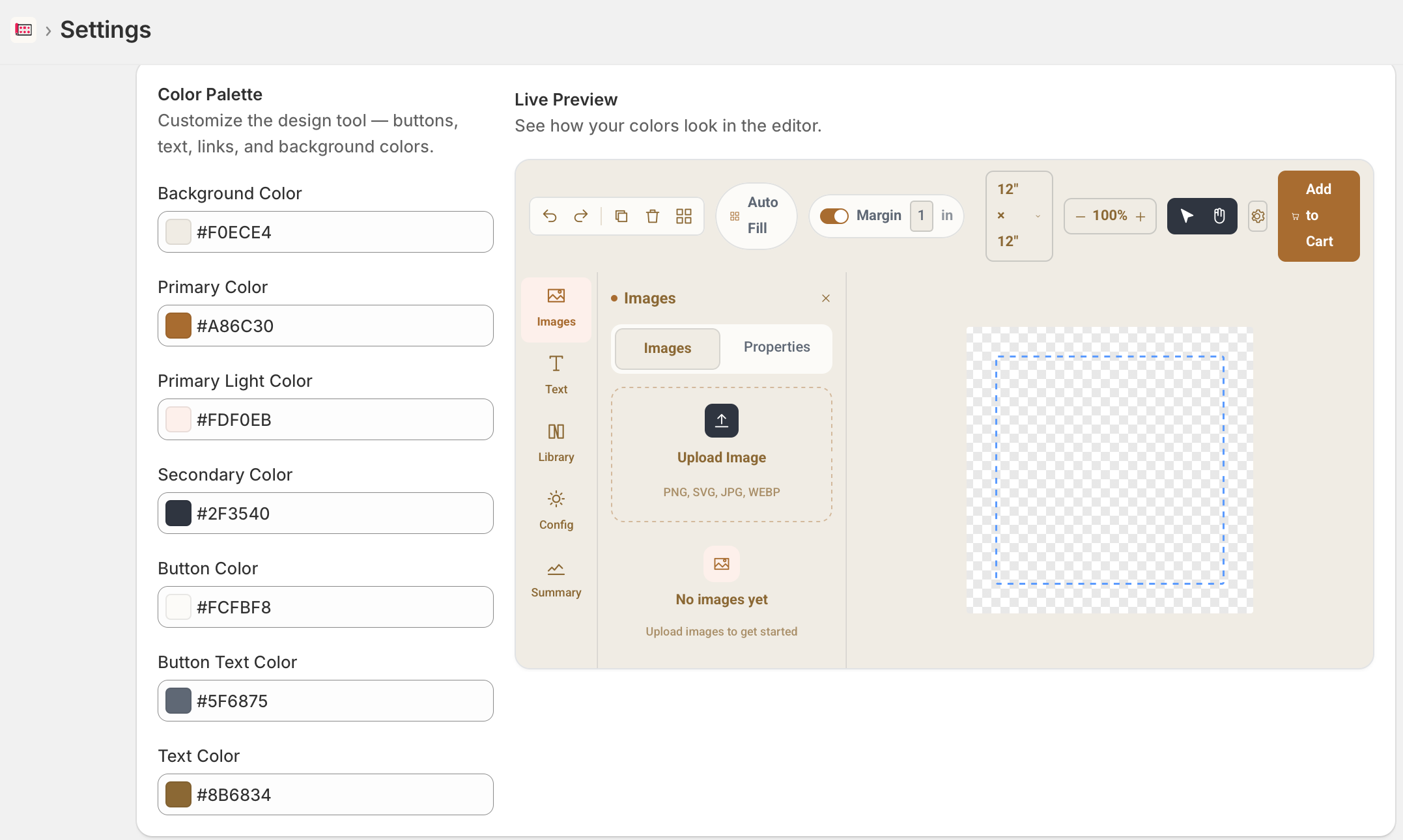Toggle the Margin switch off
The image size is (1403, 840).
(x=834, y=216)
